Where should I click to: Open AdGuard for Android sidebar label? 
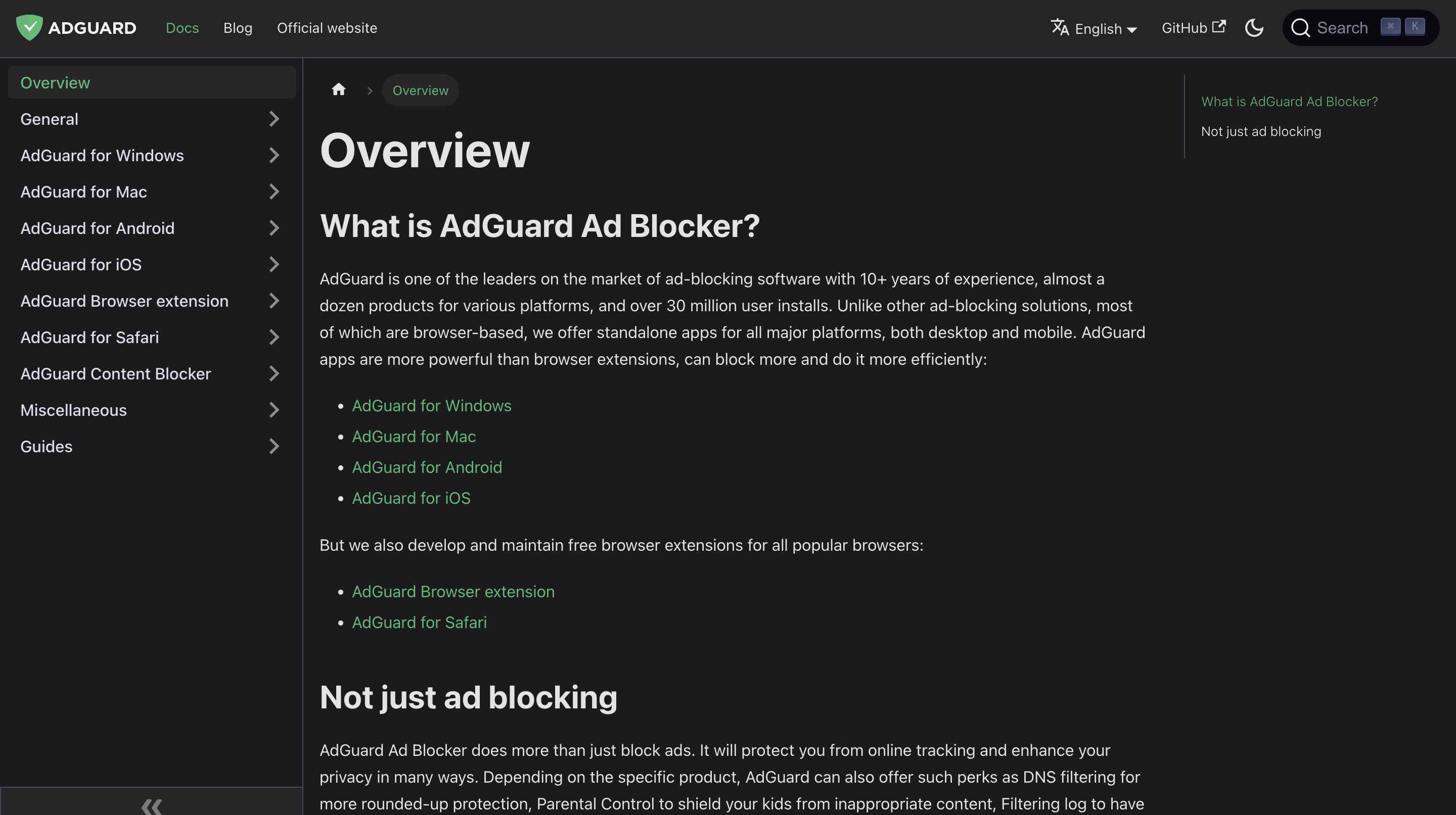(97, 228)
